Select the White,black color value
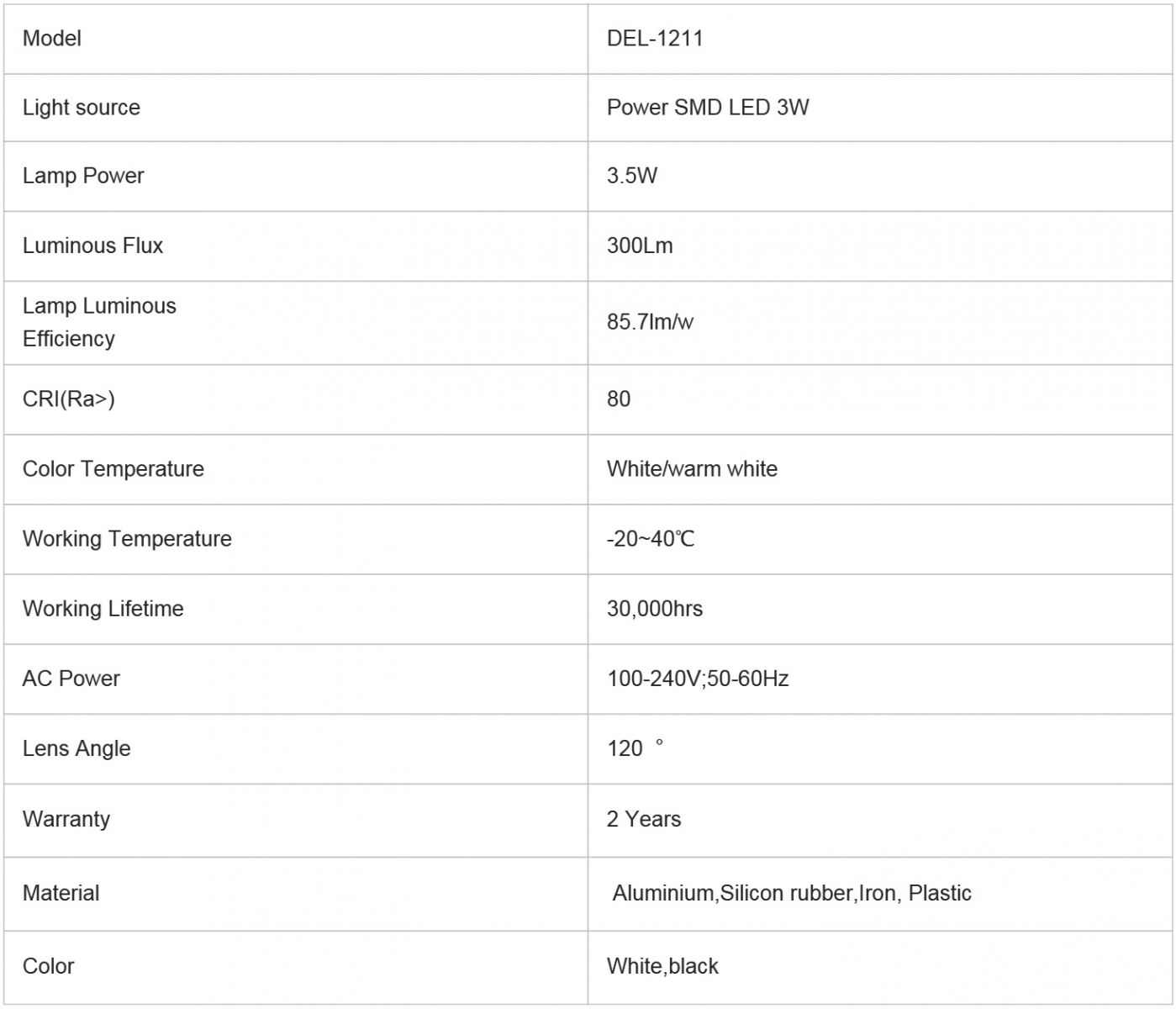The image size is (1176, 1009). [x=662, y=966]
